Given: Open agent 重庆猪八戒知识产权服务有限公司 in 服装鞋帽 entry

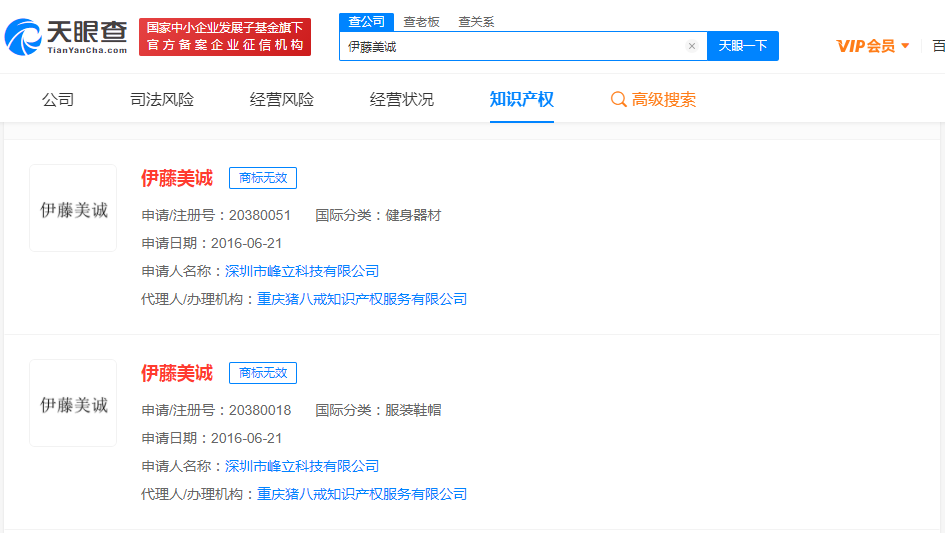Looking at the screenshot, I should [362, 494].
